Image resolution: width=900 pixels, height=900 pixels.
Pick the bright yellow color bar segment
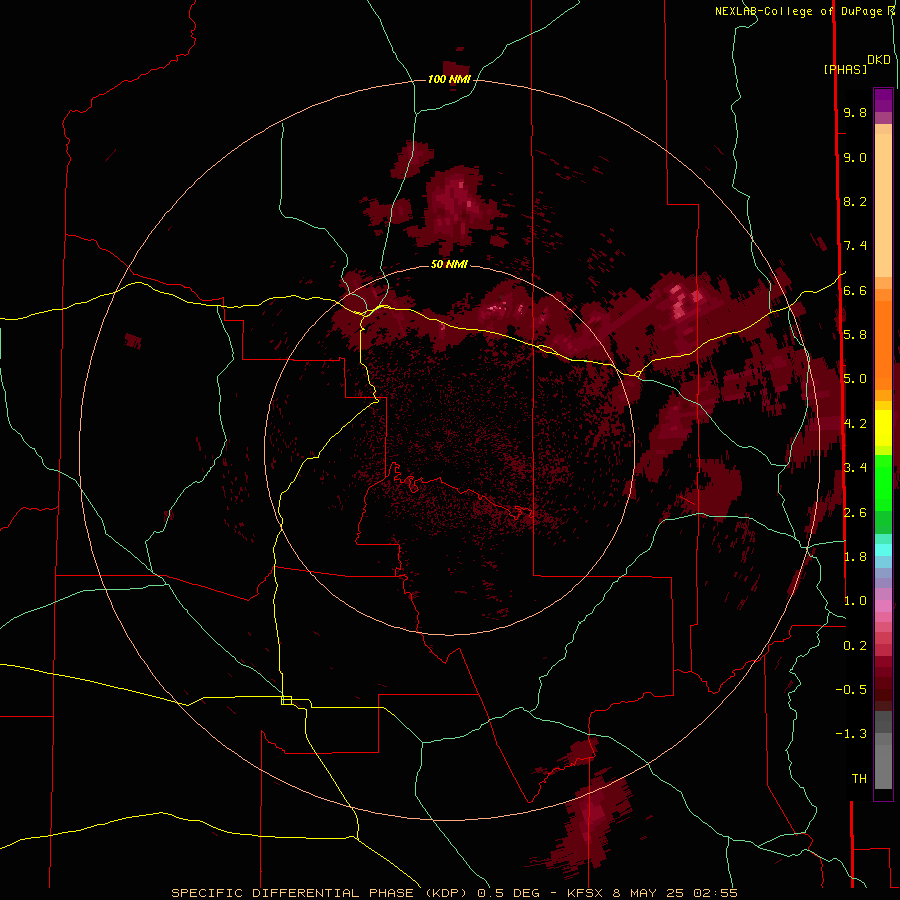click(x=883, y=428)
